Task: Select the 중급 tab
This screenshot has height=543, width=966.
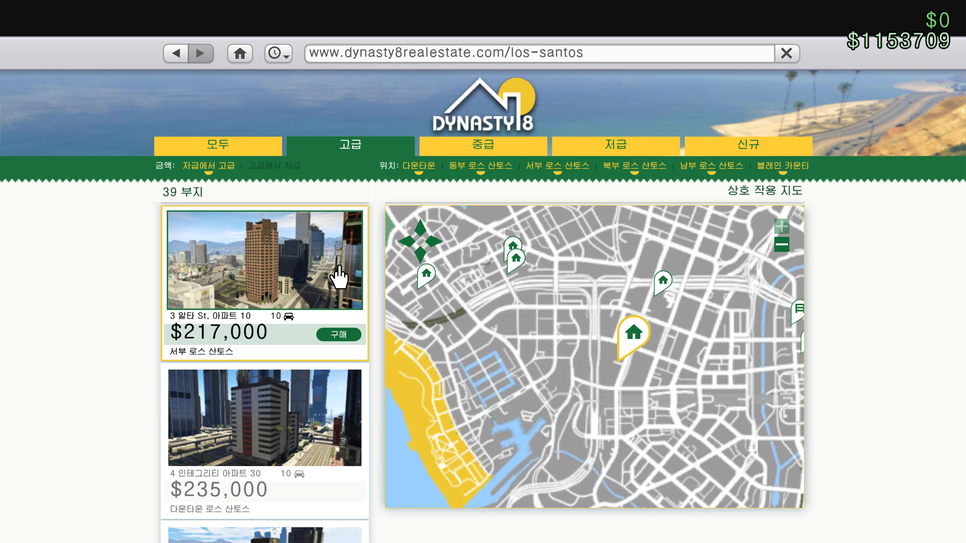Action: [483, 145]
